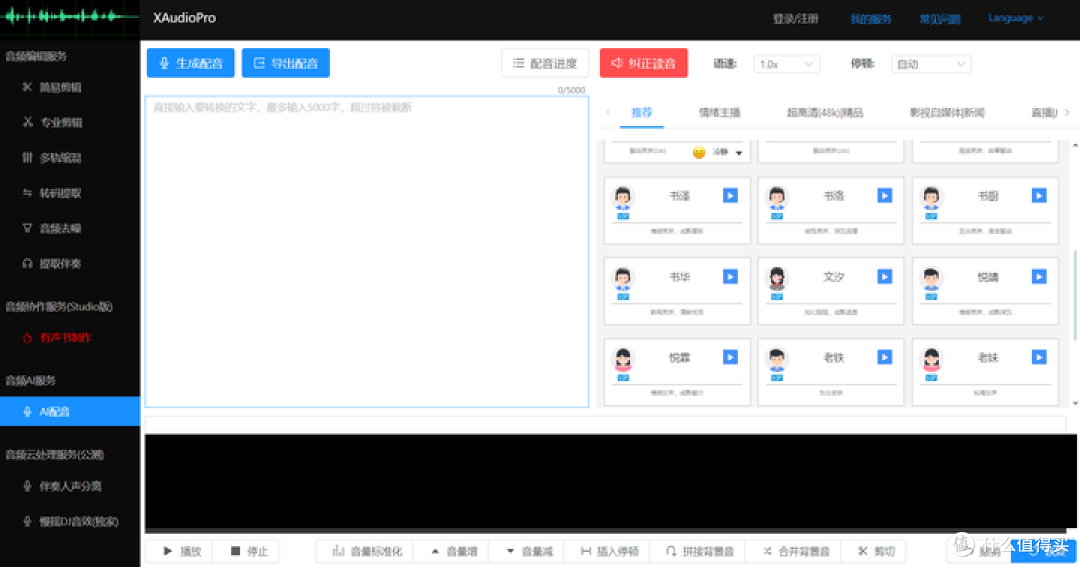The image size is (1080, 567).
Task: Click the 生成配音 button
Action: coord(191,63)
